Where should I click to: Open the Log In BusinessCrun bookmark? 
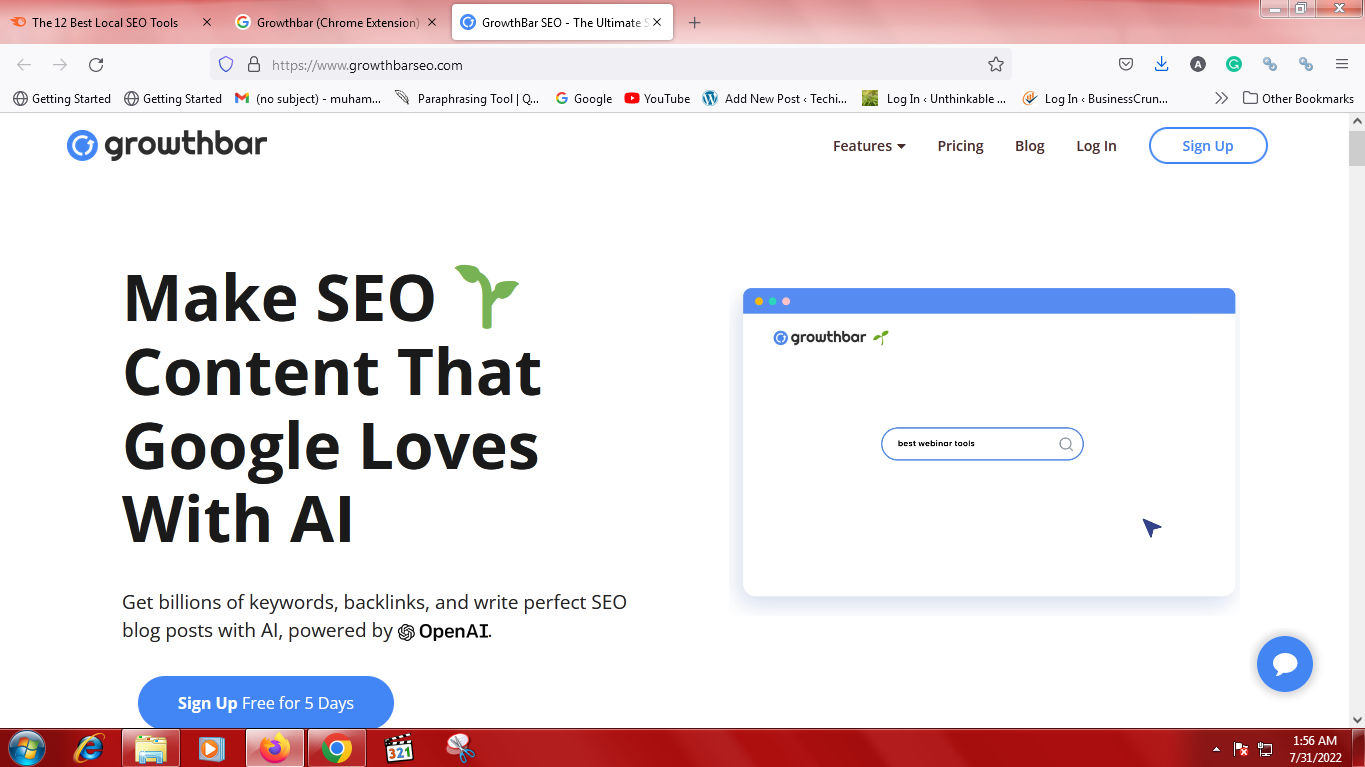point(1095,98)
